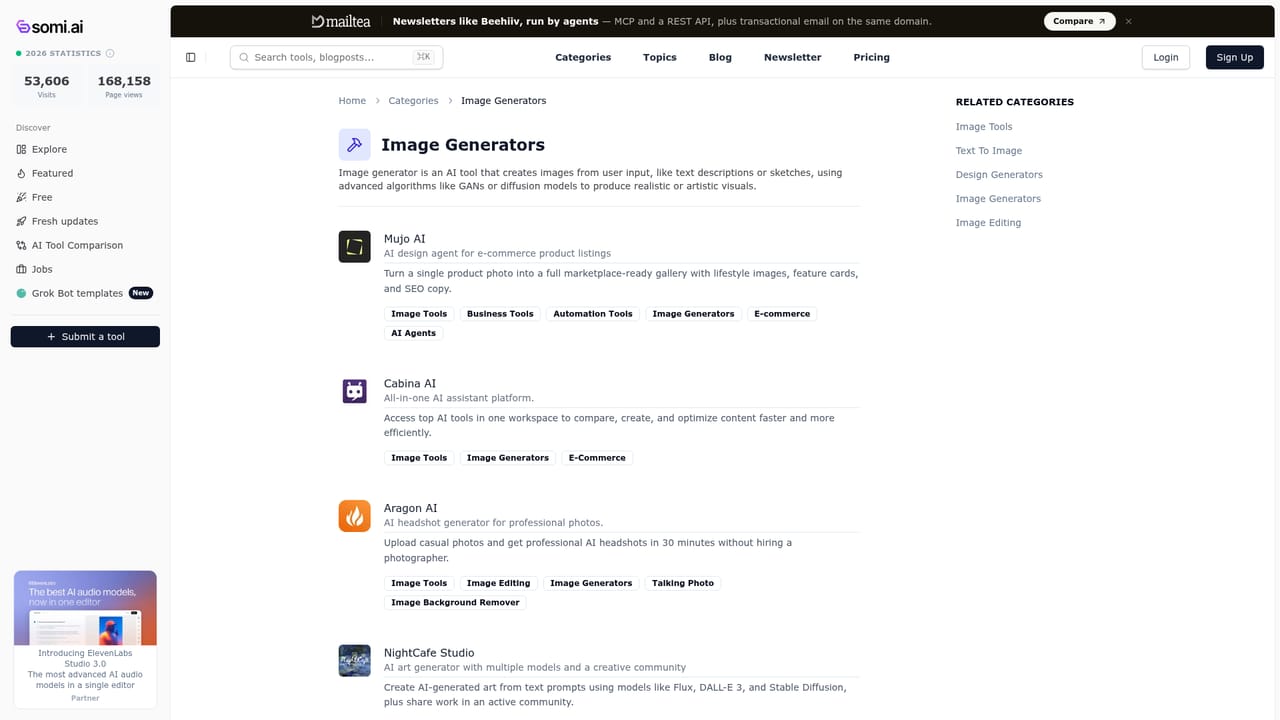Open the Topics menu
This screenshot has width=1280, height=720.
660,57
